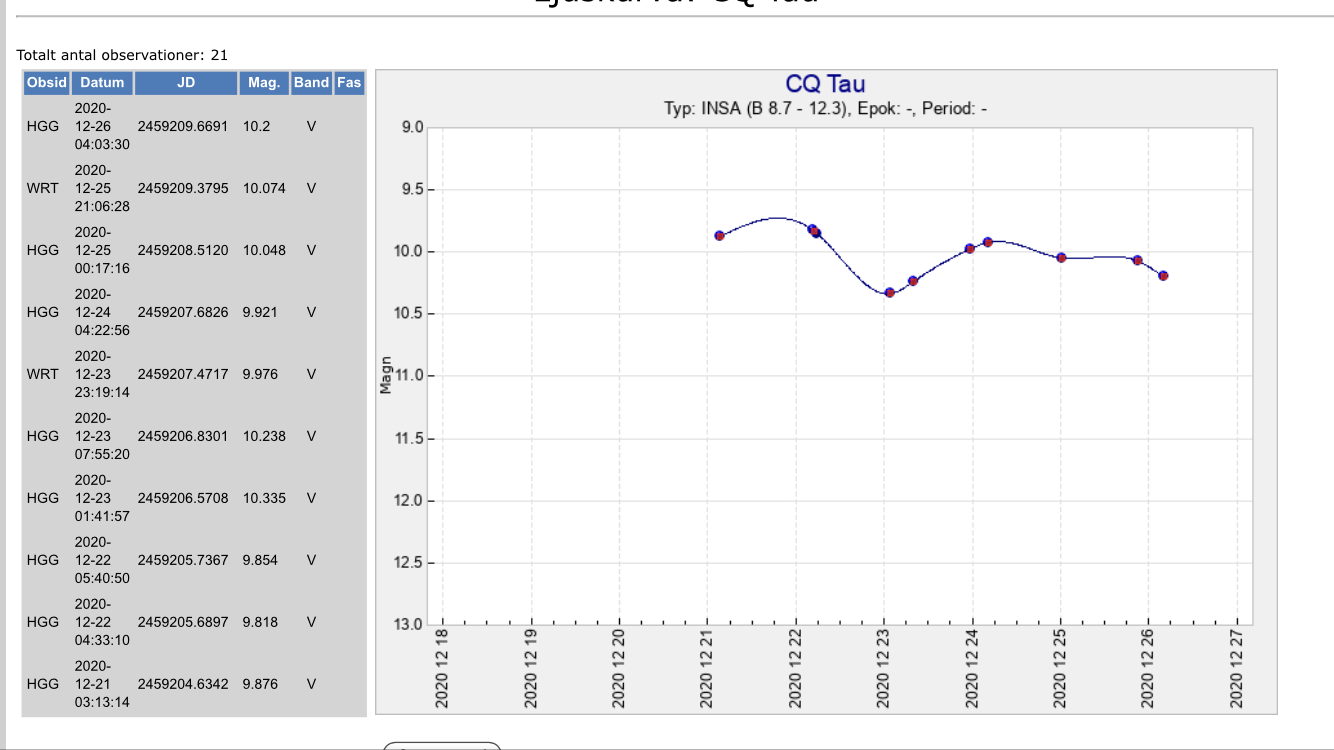
Task: Click the JD column header
Action: [x=186, y=83]
